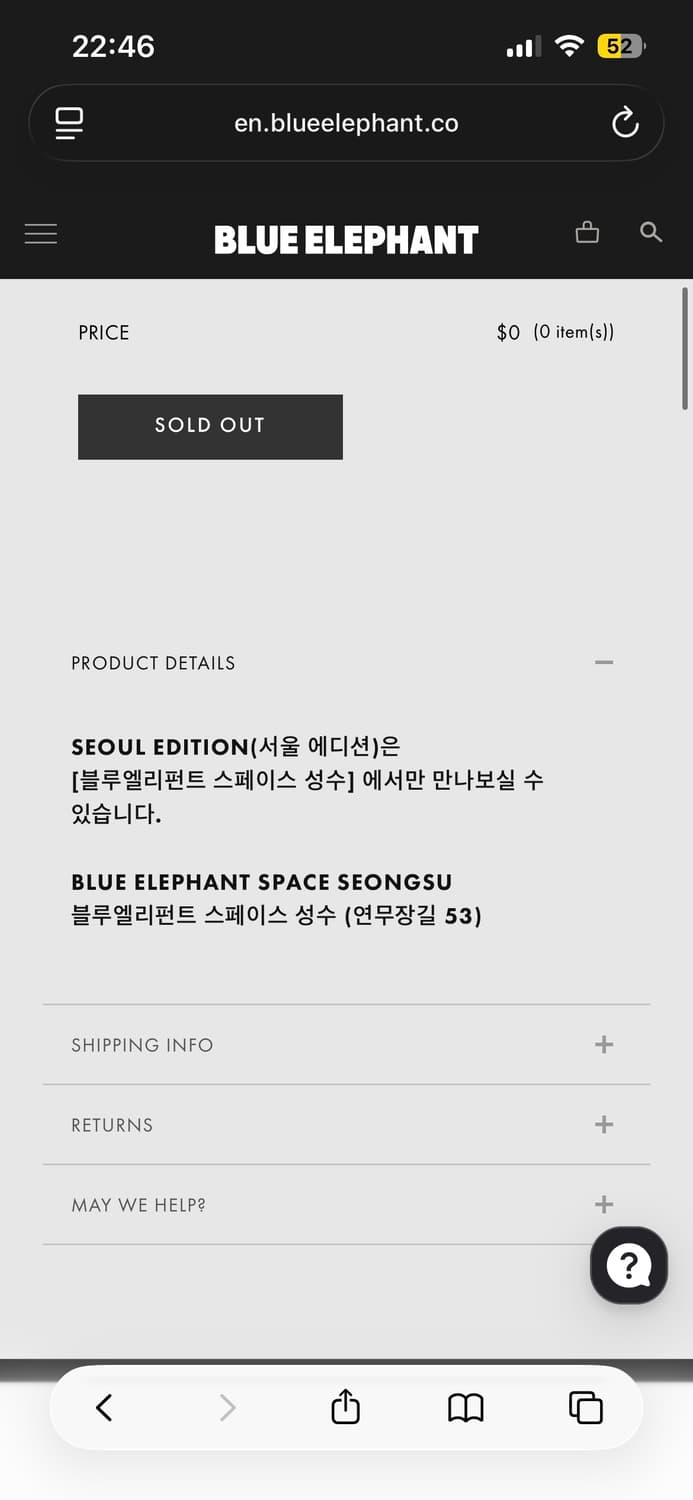Open the shopping bag cart
The height and width of the screenshot is (1500, 693).
[587, 233]
